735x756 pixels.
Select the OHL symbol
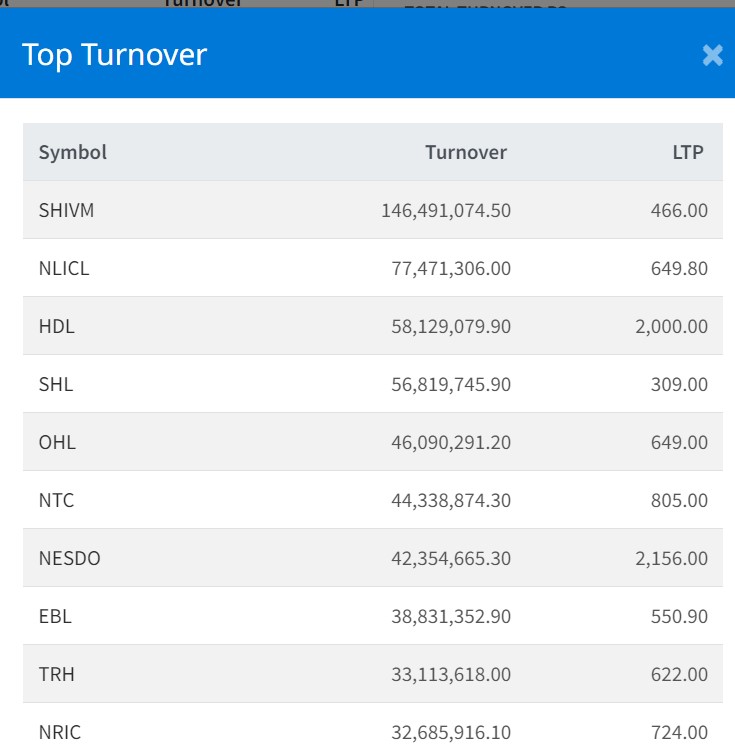click(x=57, y=442)
